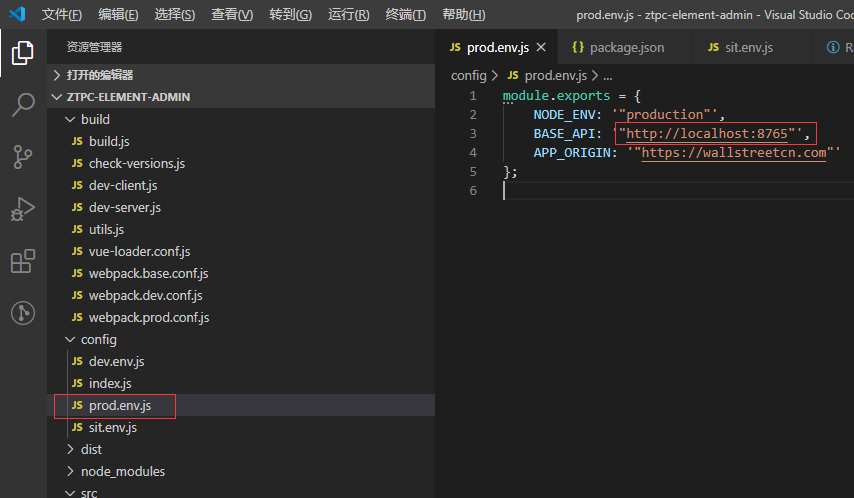This screenshot has width=854, height=498.
Task: Click the JS icon in the breadcrumb
Action: pyautogui.click(x=513, y=75)
